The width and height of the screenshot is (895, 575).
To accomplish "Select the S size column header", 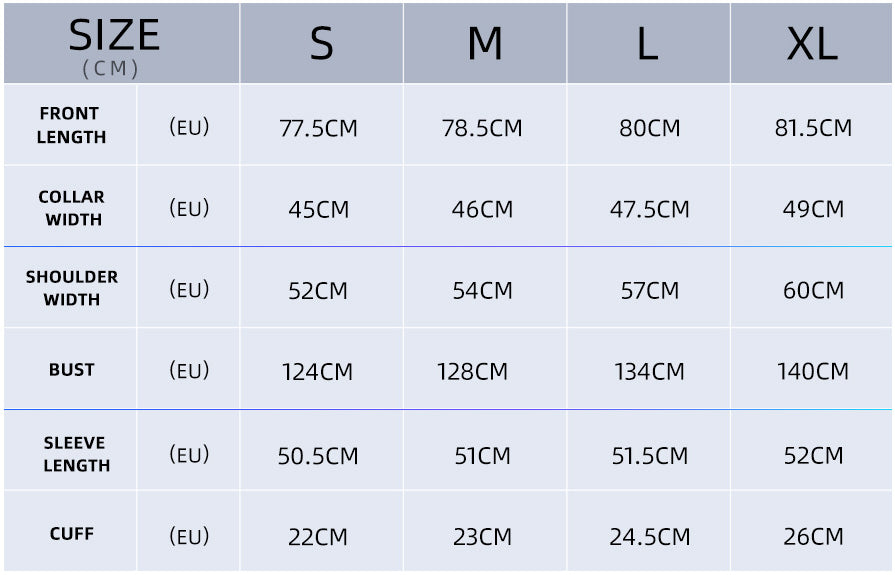I will pos(322,43).
